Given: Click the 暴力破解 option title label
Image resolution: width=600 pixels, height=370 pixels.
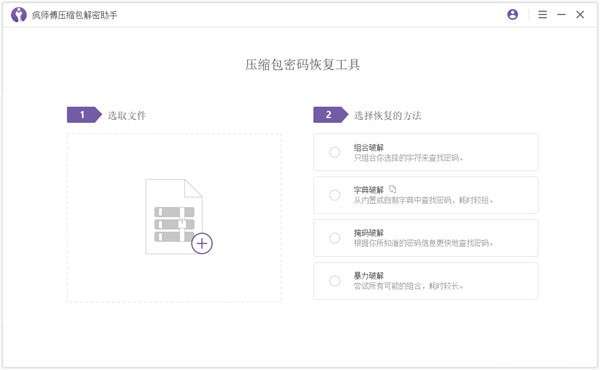Looking at the screenshot, I should point(368,275).
